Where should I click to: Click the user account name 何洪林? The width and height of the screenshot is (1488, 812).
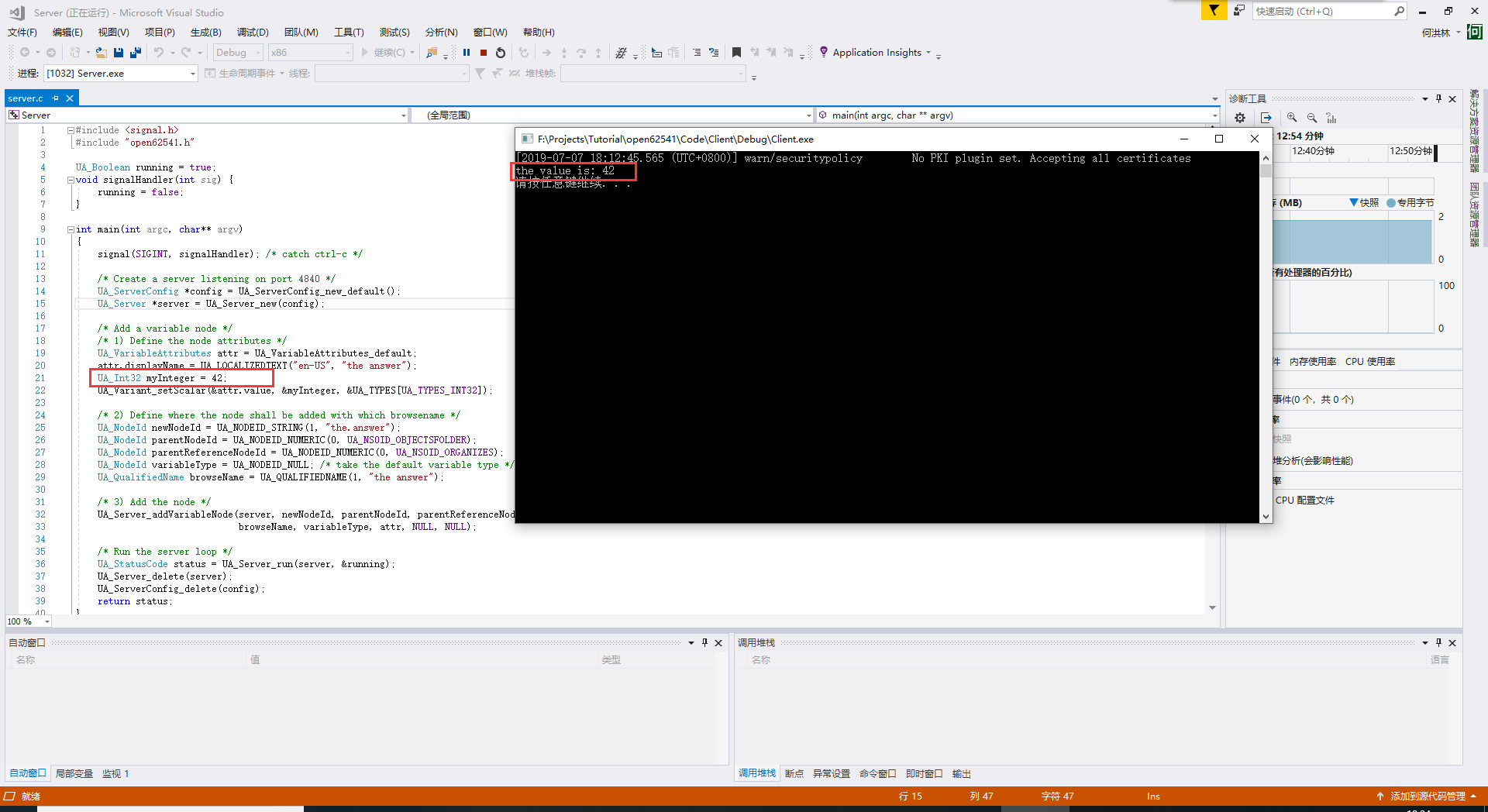(x=1436, y=33)
